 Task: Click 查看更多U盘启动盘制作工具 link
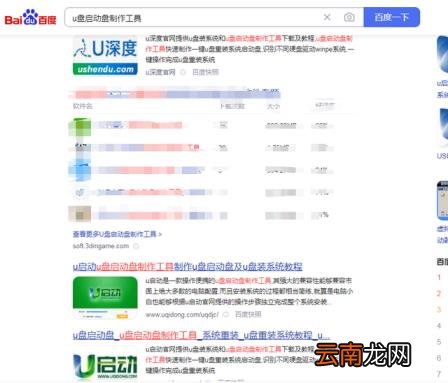[117, 234]
